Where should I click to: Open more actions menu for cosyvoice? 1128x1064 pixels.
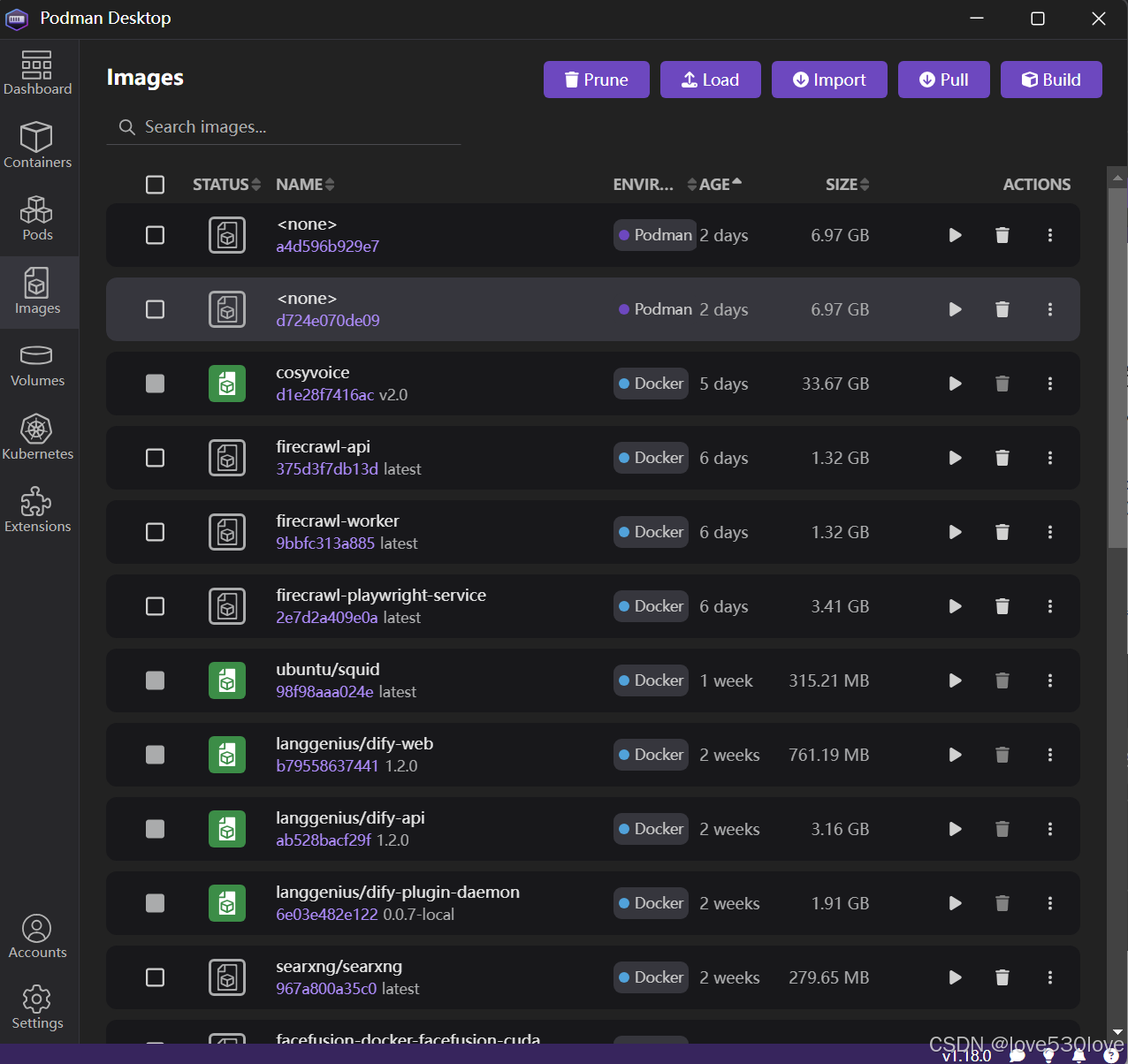[x=1050, y=384]
